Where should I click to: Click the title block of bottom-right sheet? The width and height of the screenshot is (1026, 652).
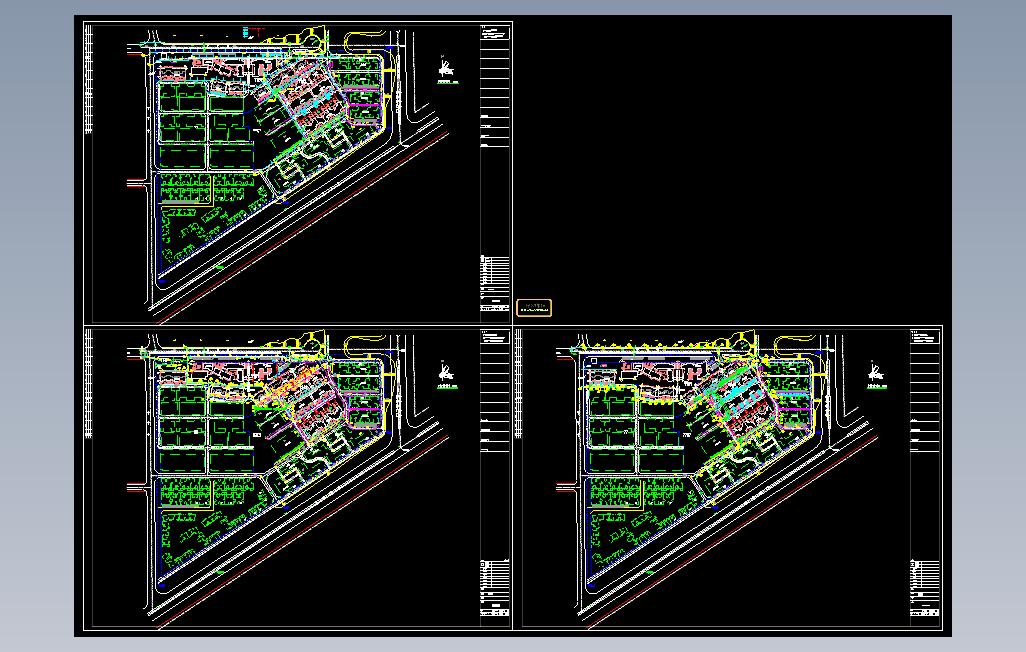click(925, 478)
